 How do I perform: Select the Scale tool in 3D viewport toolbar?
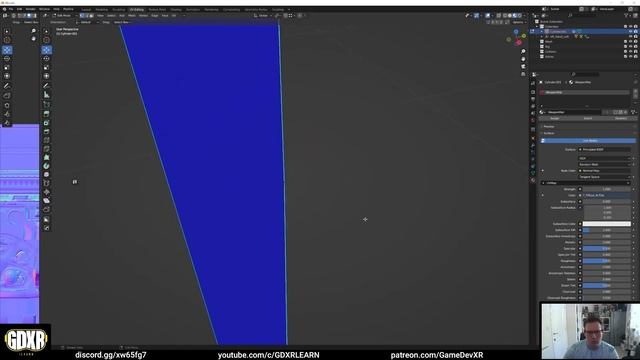coord(47,67)
